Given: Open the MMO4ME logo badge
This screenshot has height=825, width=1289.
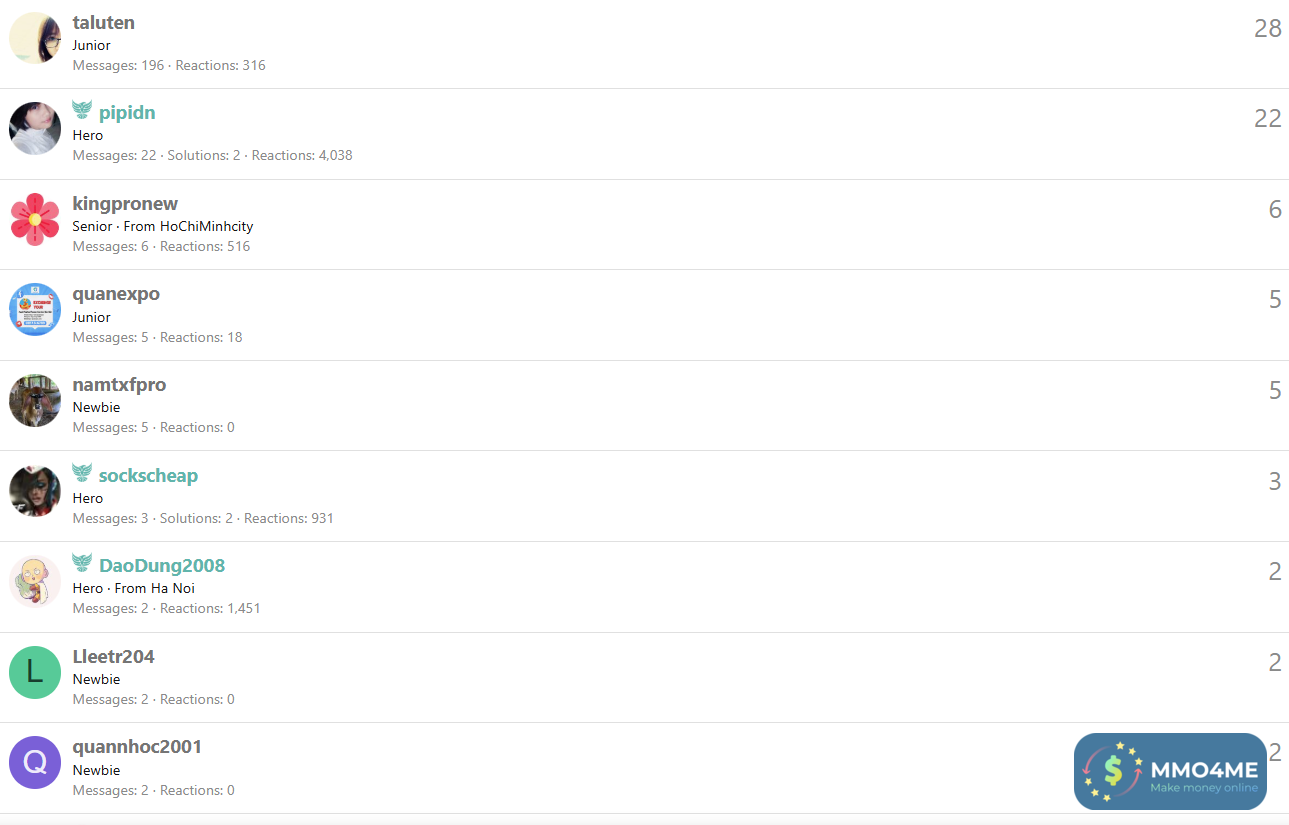Looking at the screenshot, I should tap(1170, 771).
